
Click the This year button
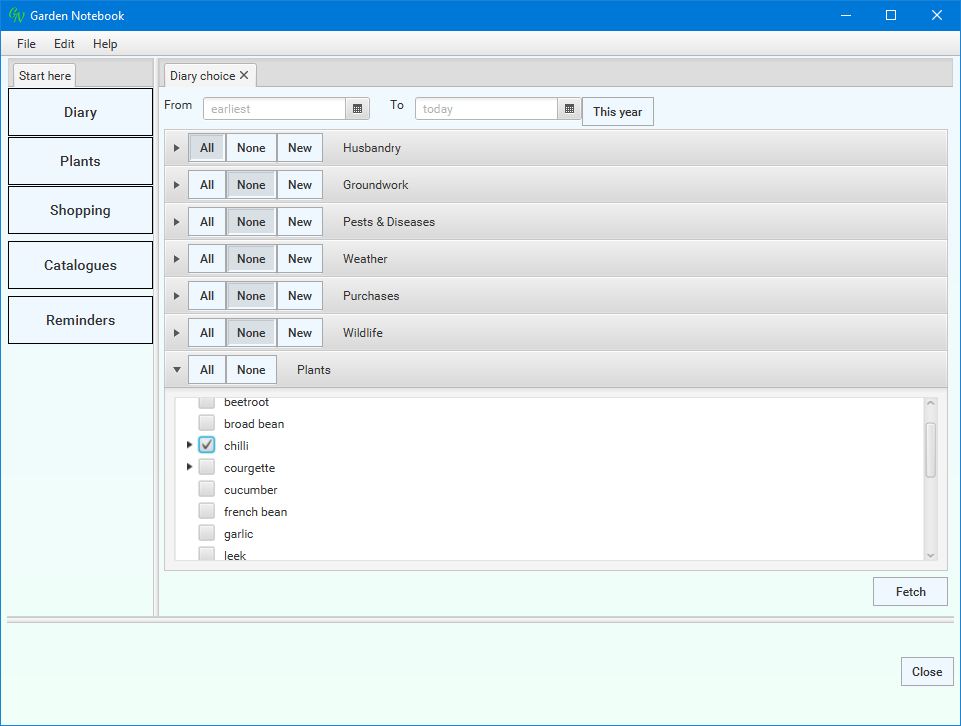[617, 112]
